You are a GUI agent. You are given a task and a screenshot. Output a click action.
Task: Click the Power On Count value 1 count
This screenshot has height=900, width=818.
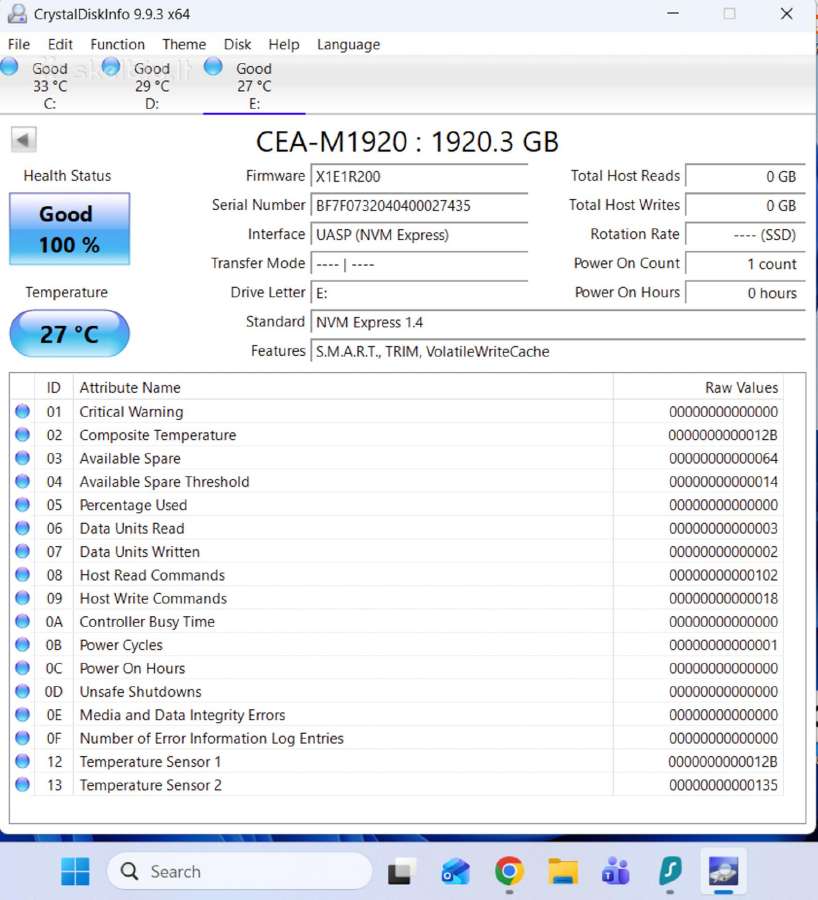746,264
